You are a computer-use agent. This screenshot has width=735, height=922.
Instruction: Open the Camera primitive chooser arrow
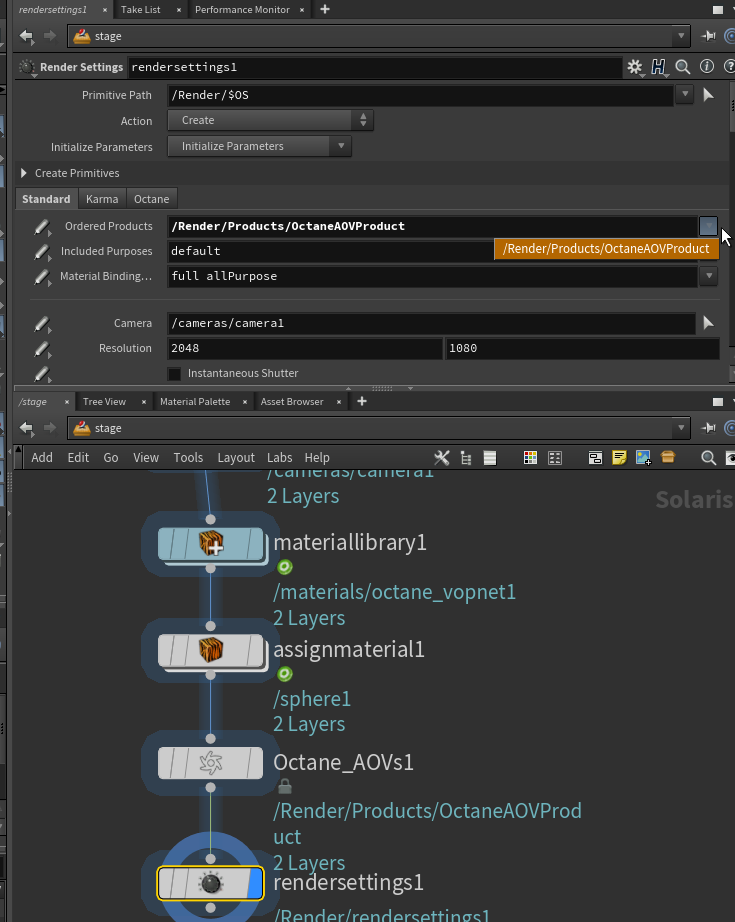point(709,323)
